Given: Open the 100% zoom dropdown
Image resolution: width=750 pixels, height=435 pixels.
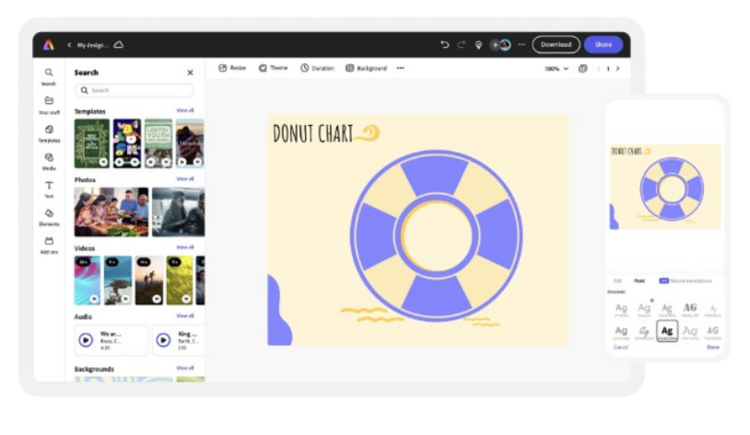Looking at the screenshot, I should point(556,68).
